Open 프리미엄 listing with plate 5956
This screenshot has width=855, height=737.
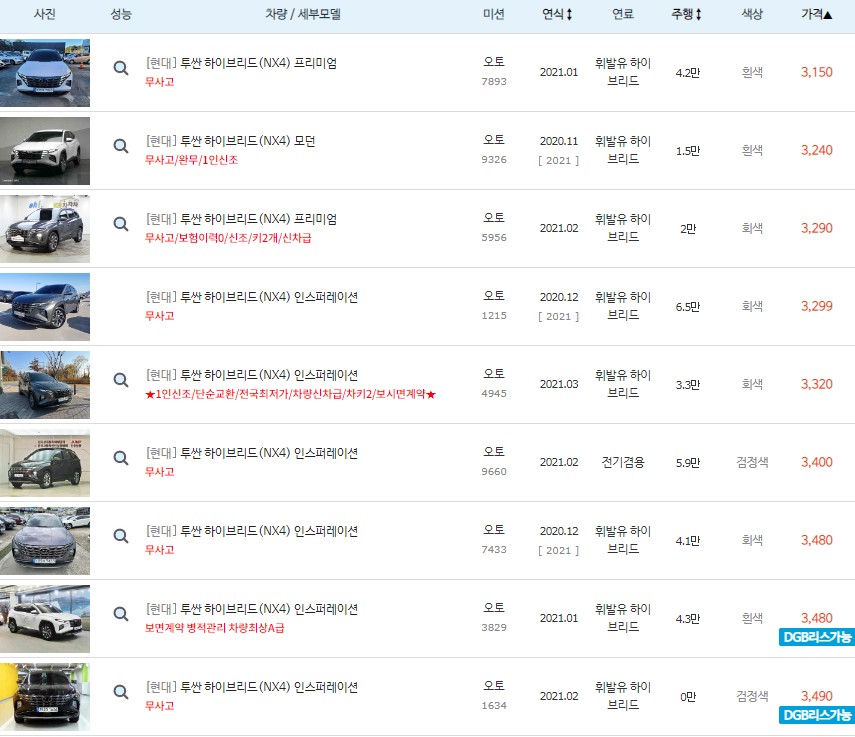(241, 219)
